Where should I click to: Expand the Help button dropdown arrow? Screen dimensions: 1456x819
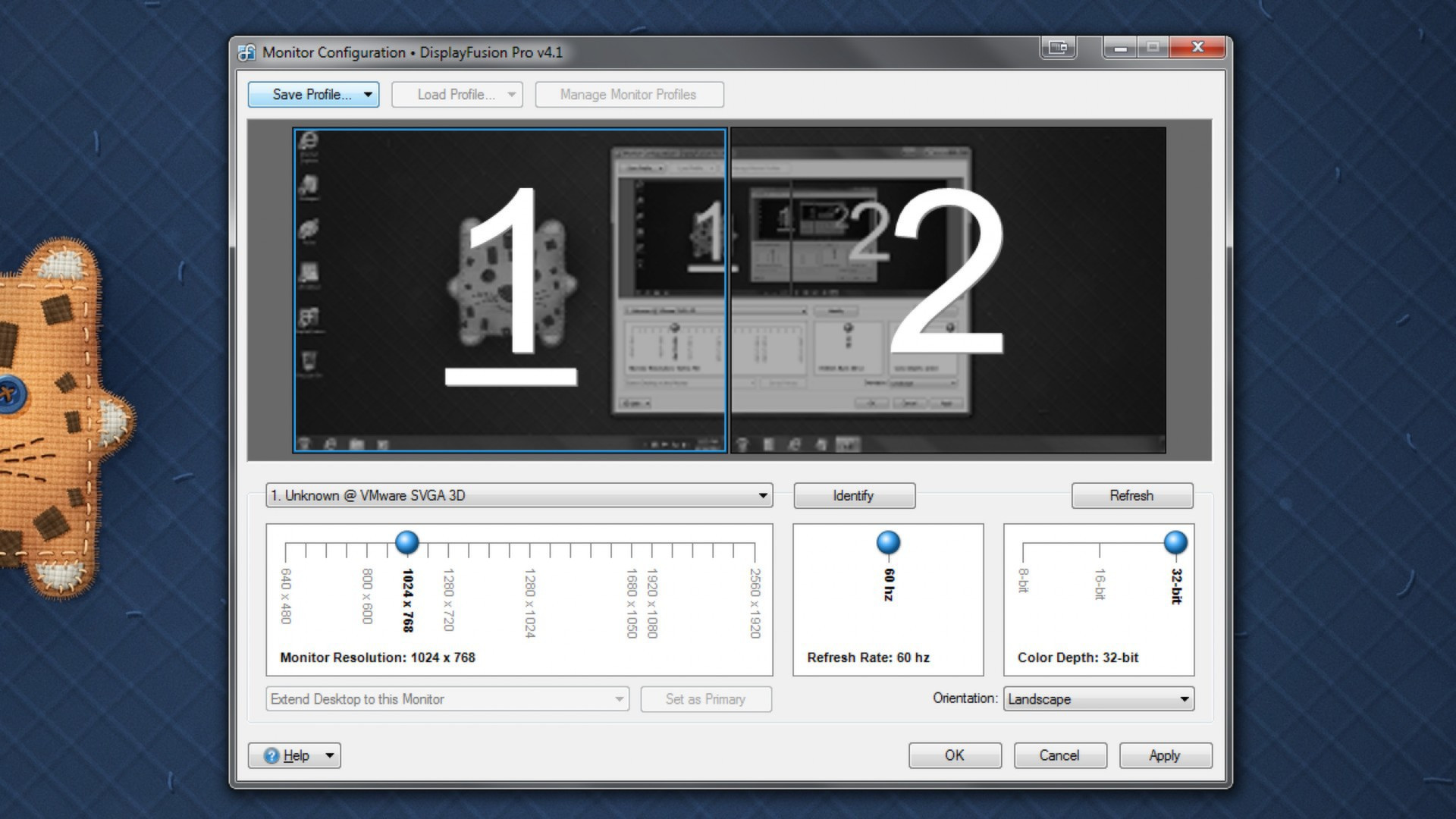(328, 755)
